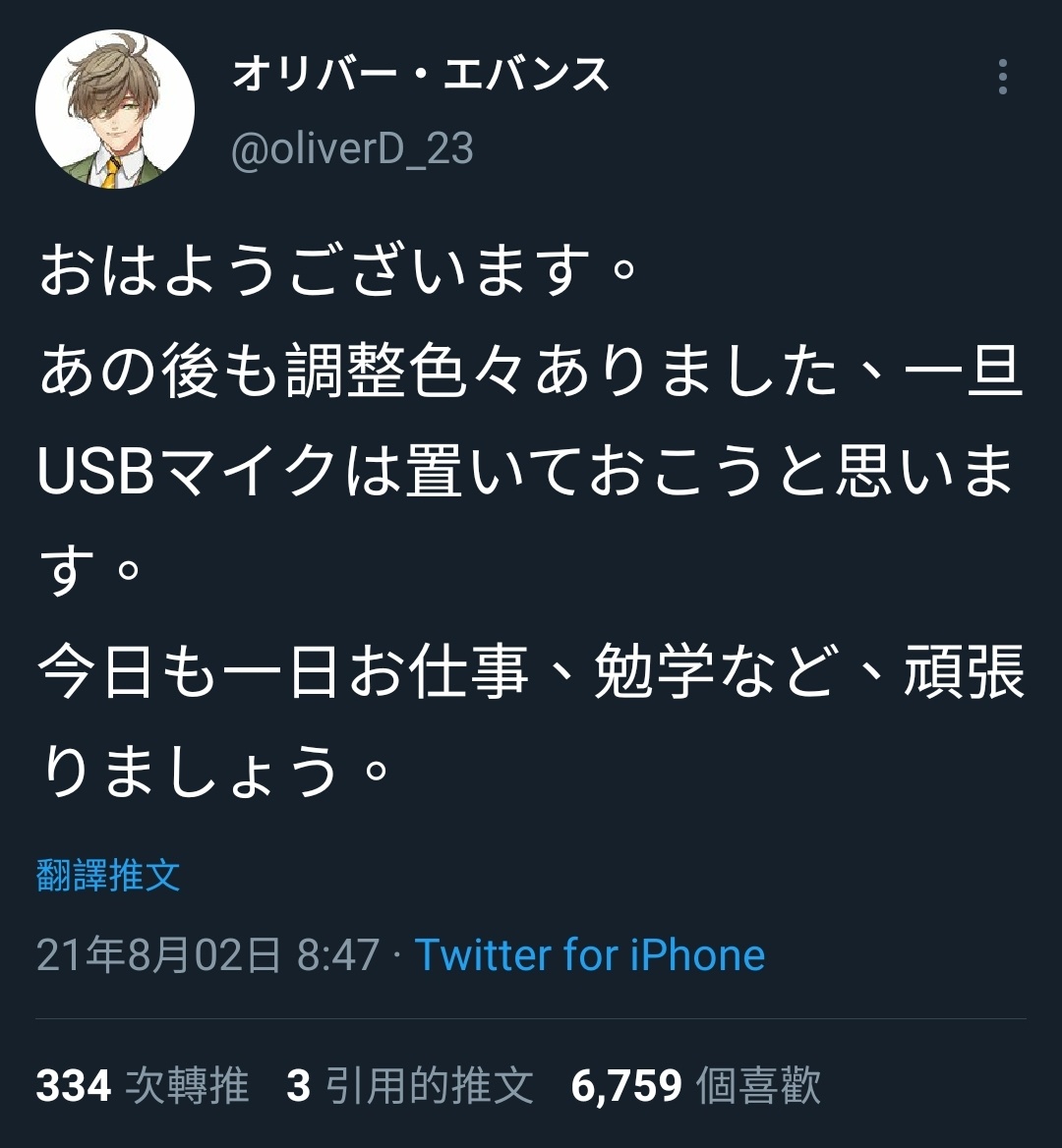Screen dimensions: 1062x1148
Task: Click the tweet line starting 今日も一日お仕事
Action: coord(531,671)
